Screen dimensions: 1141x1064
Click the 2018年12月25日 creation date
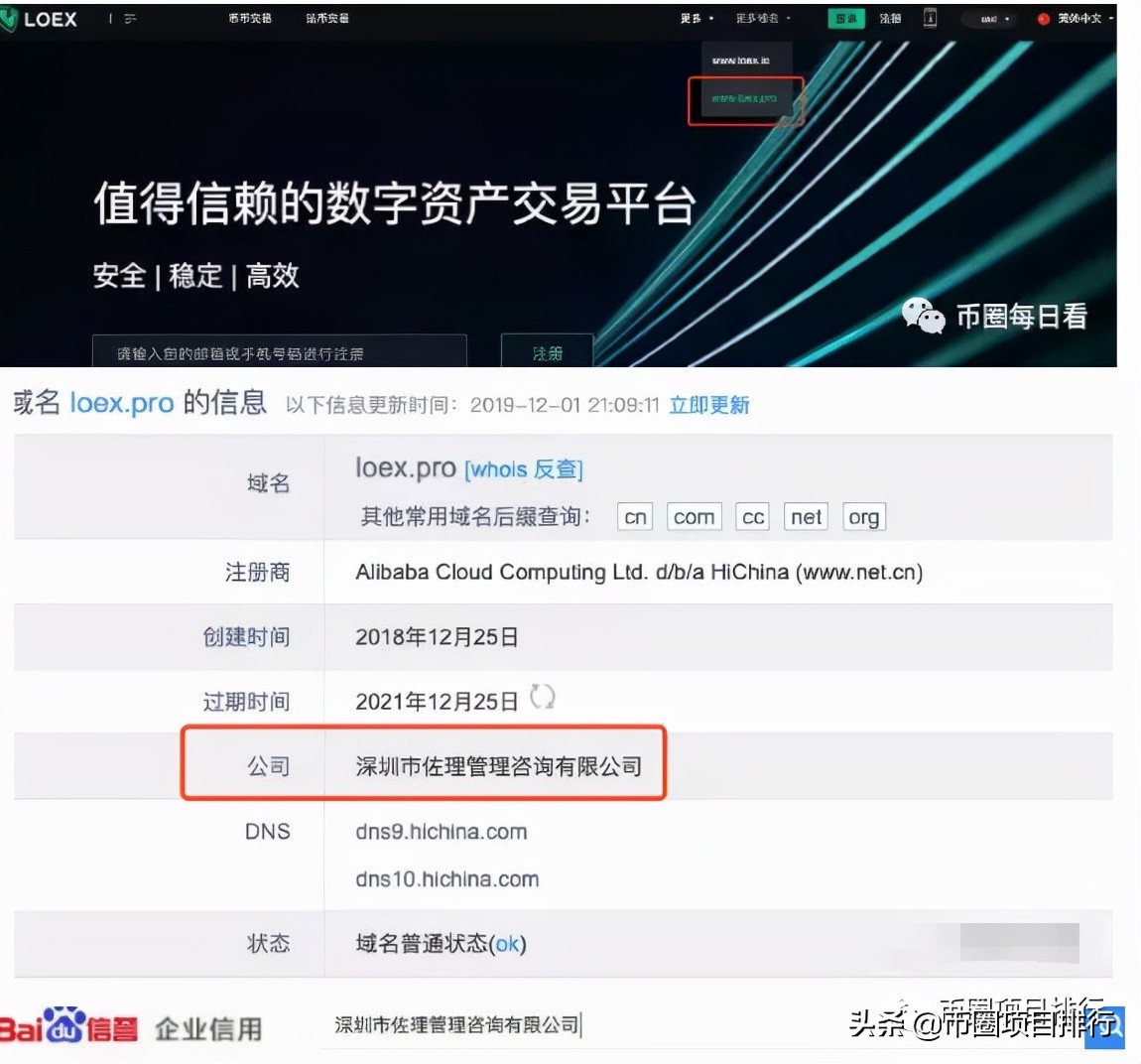pyautogui.click(x=437, y=637)
